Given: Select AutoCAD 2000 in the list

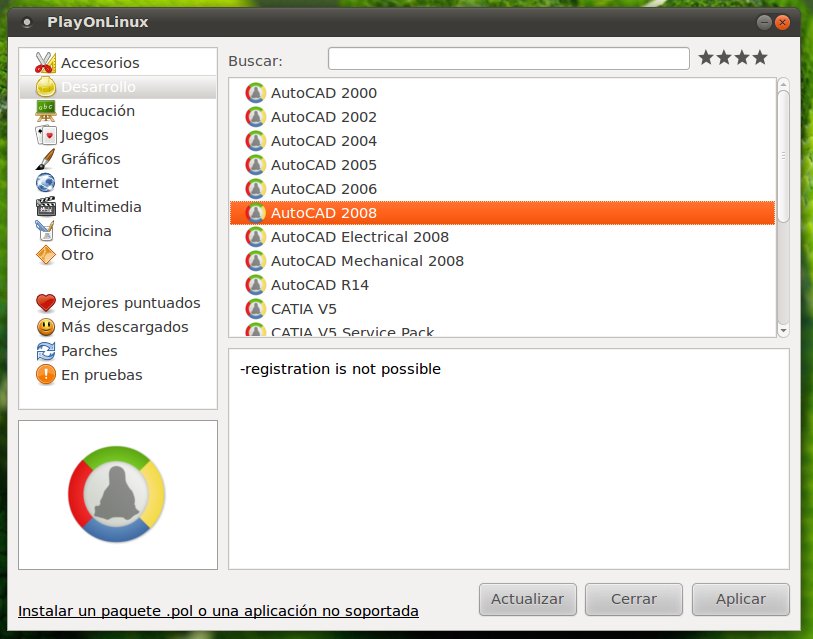Looking at the screenshot, I should (x=502, y=93).
